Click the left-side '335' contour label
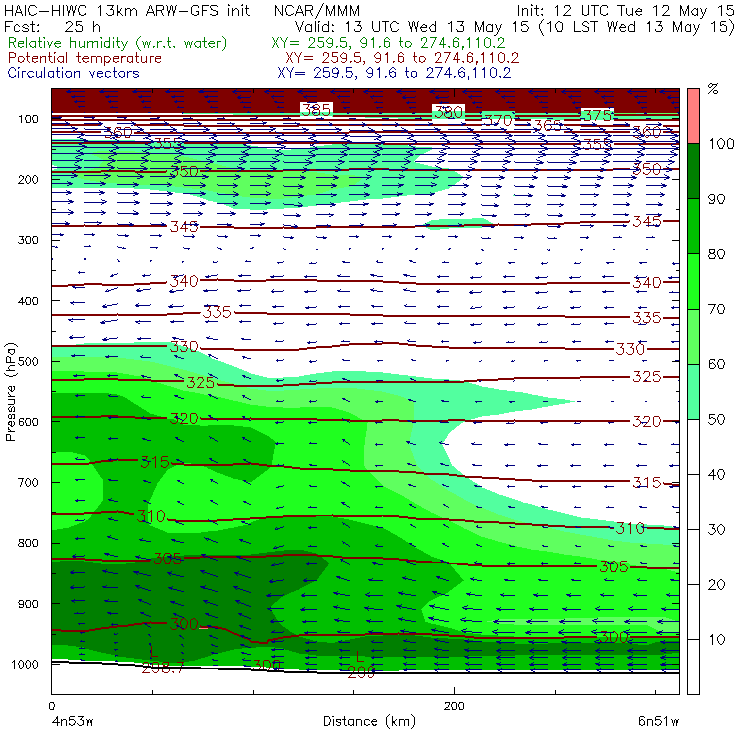This screenshot has width=740, height=740. [217, 312]
